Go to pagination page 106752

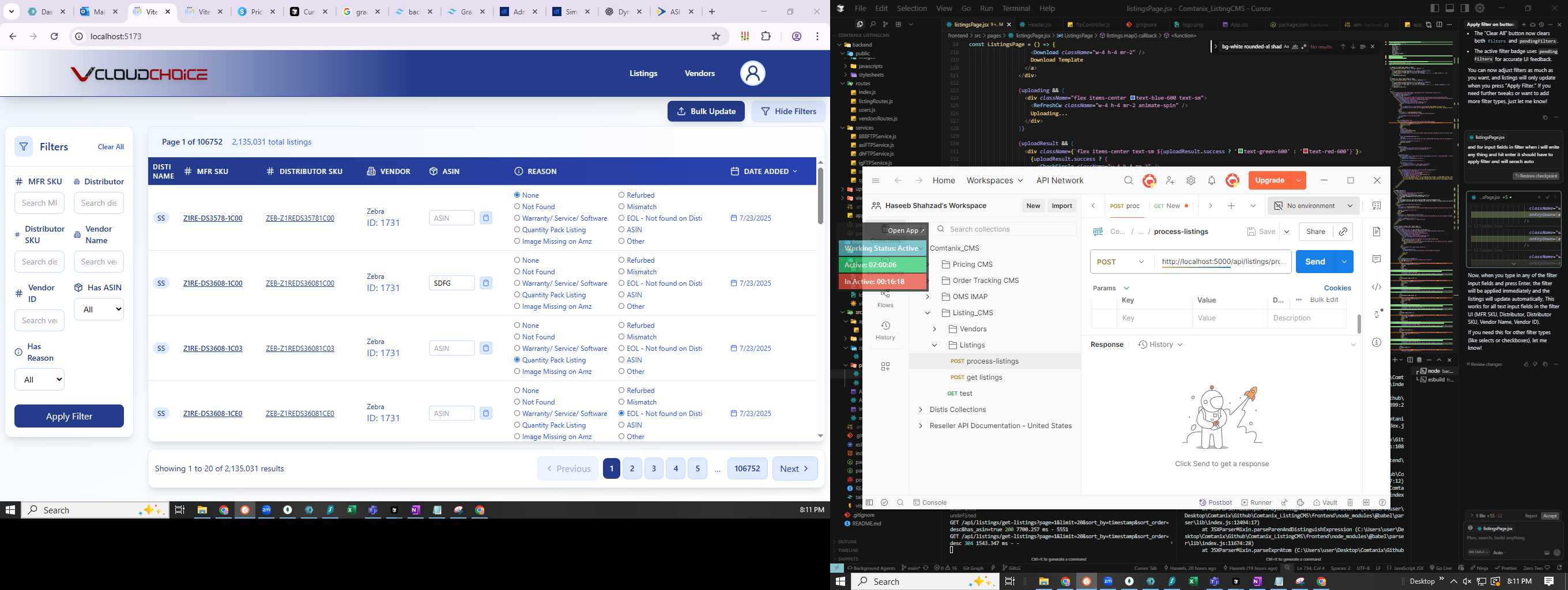tap(747, 468)
